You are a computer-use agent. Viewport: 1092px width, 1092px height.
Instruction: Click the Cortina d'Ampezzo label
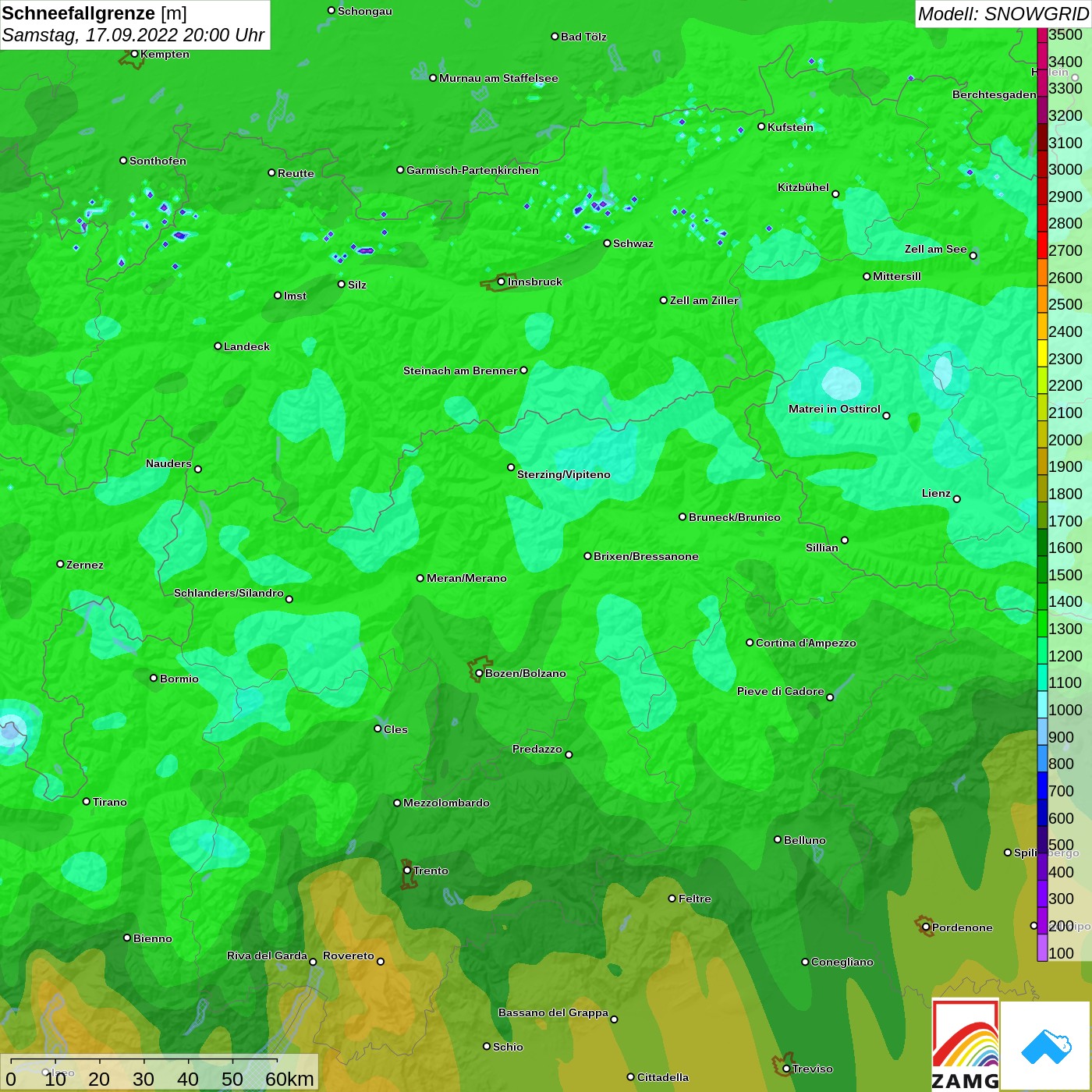[x=806, y=643]
